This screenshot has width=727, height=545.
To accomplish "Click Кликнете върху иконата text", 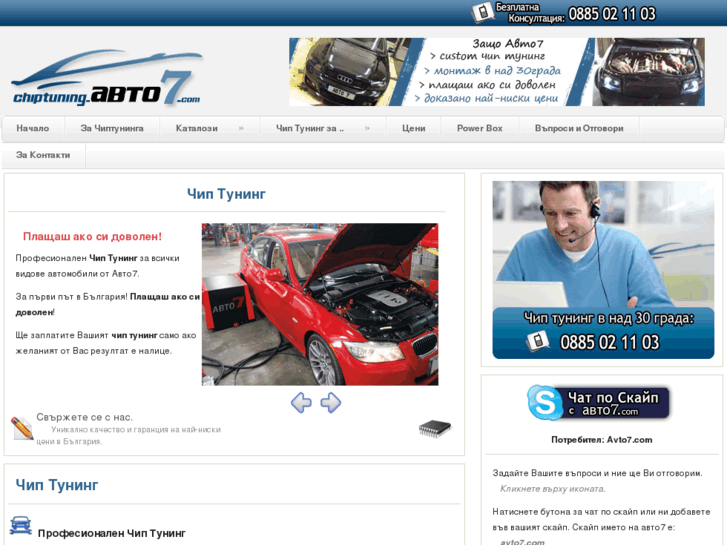I will click(553, 489).
